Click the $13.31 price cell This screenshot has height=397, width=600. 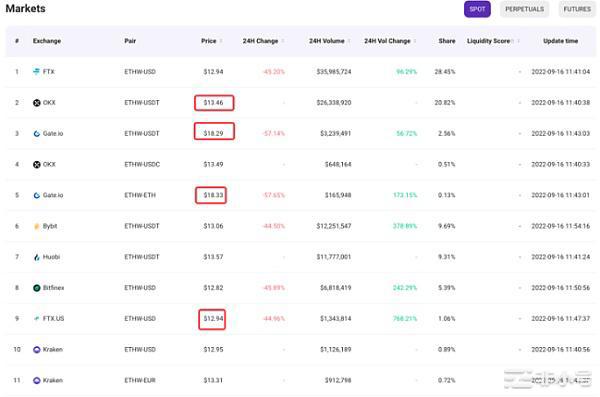tap(214, 381)
